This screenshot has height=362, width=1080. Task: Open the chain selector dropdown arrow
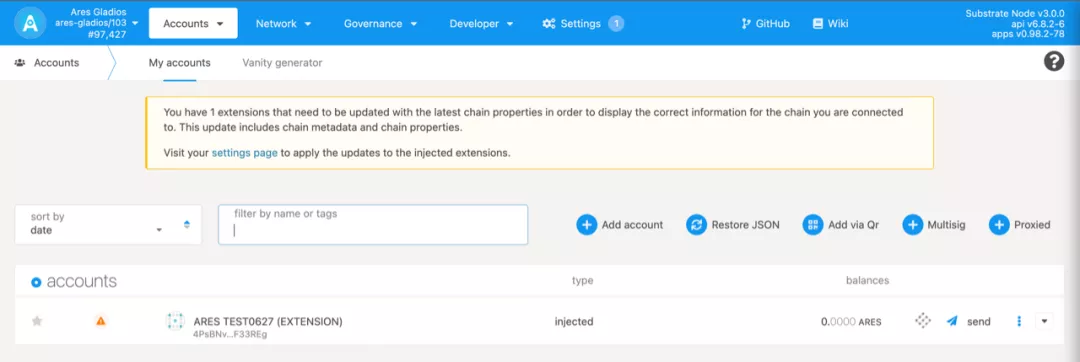click(x=135, y=23)
